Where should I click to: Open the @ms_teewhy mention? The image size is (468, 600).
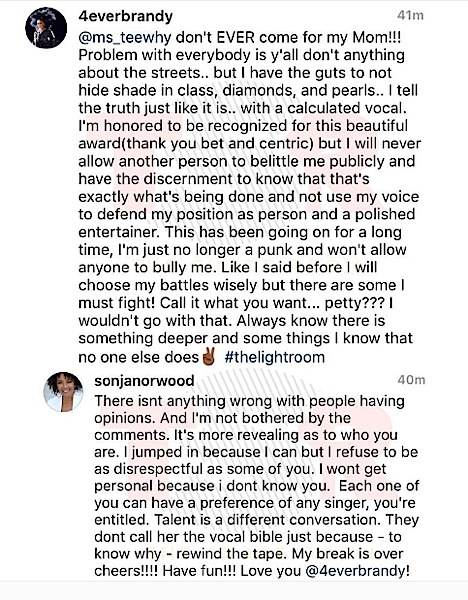coord(125,38)
